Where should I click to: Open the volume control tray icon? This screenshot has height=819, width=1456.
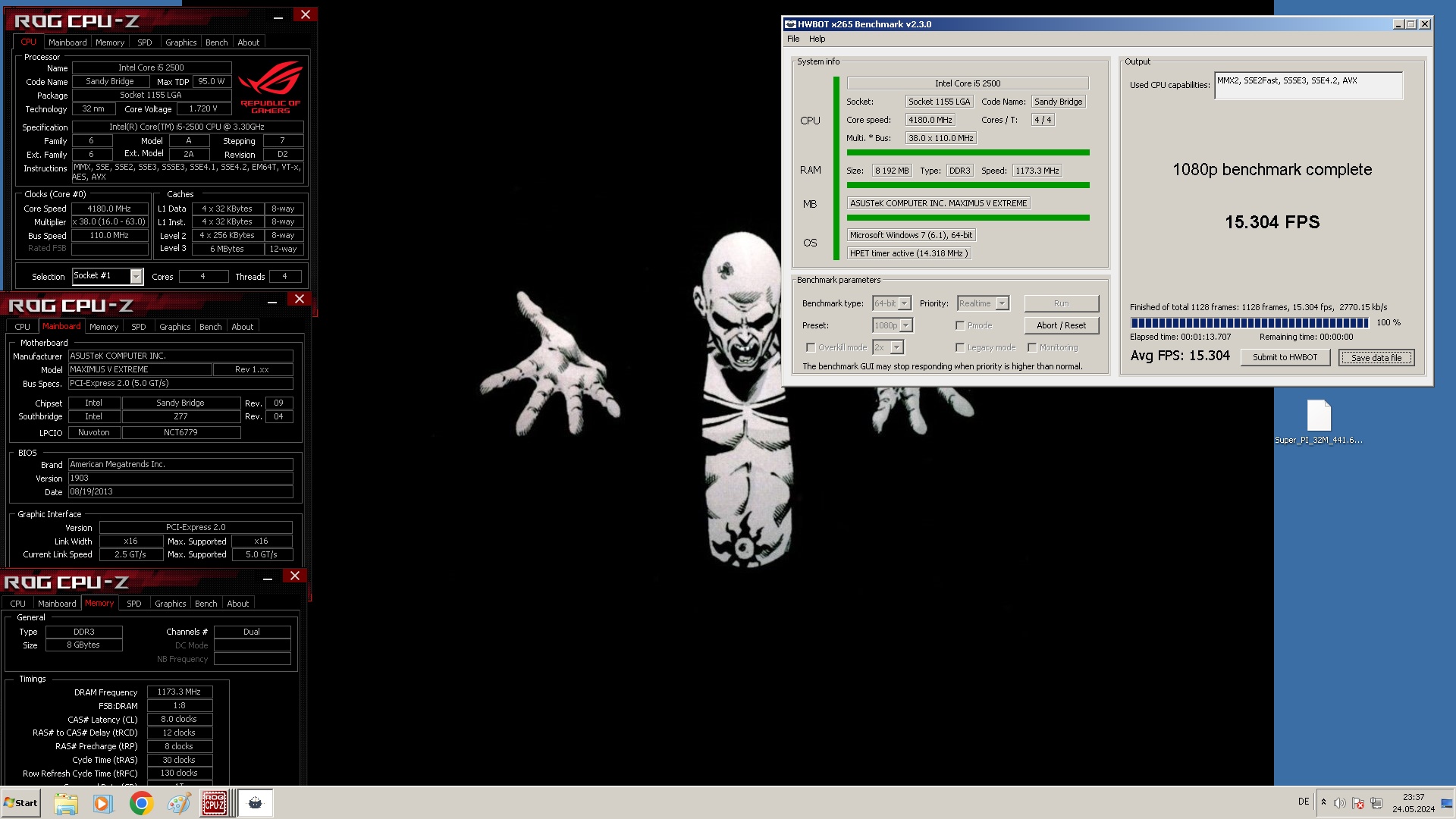tap(1340, 803)
